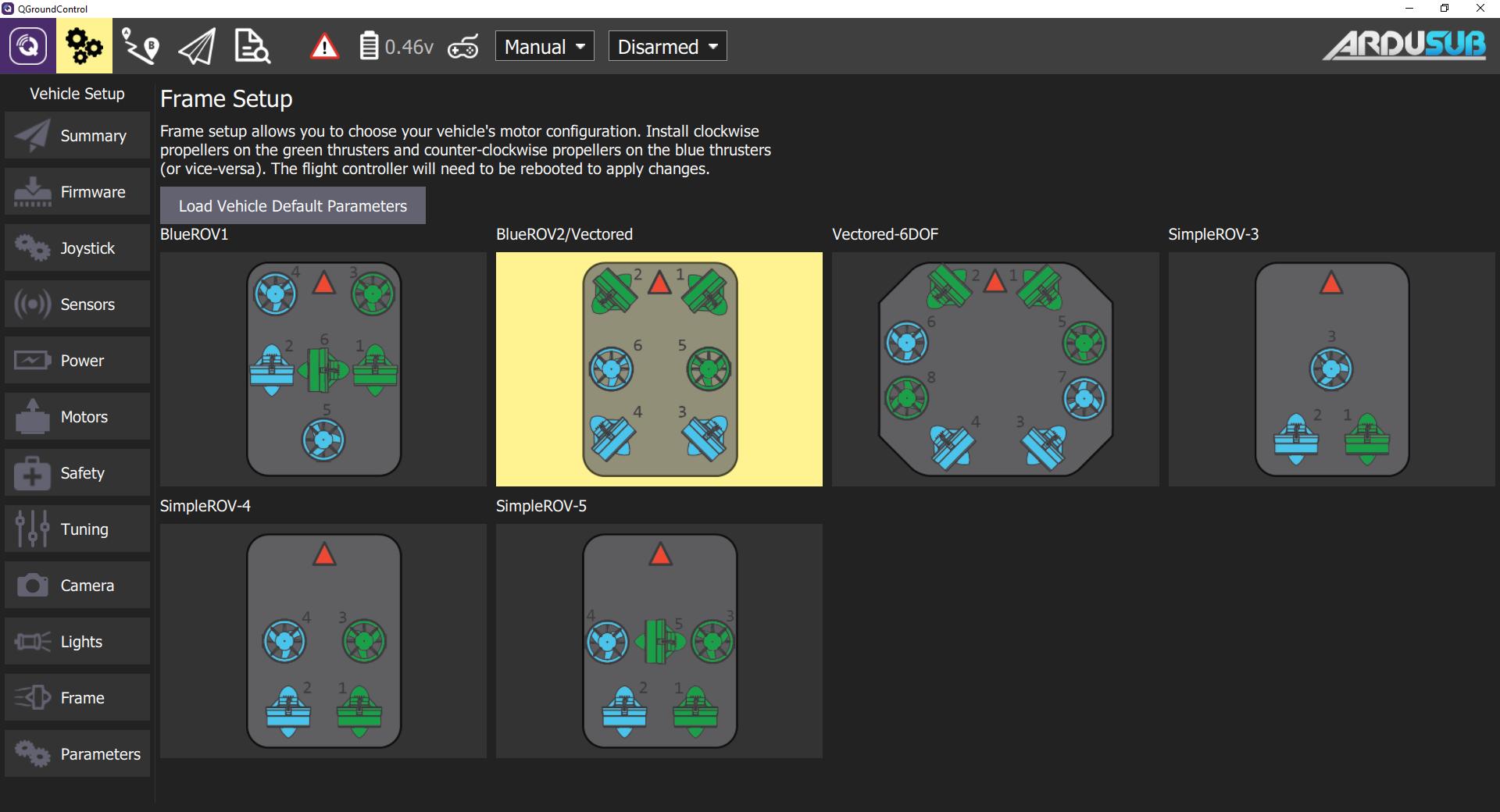1500x812 pixels.
Task: Open the Joystick setup page
Action: tap(77, 248)
